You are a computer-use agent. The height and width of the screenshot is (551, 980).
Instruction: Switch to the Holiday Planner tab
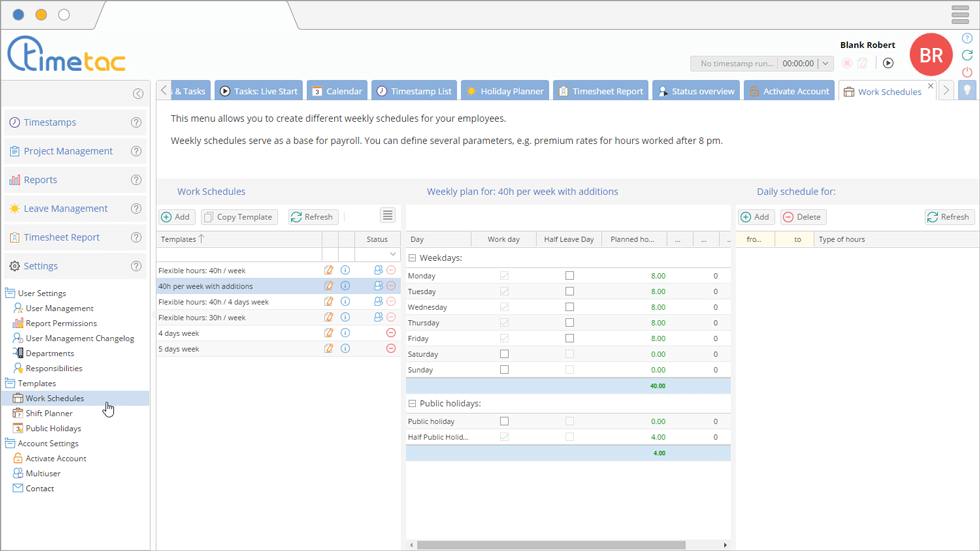504,91
